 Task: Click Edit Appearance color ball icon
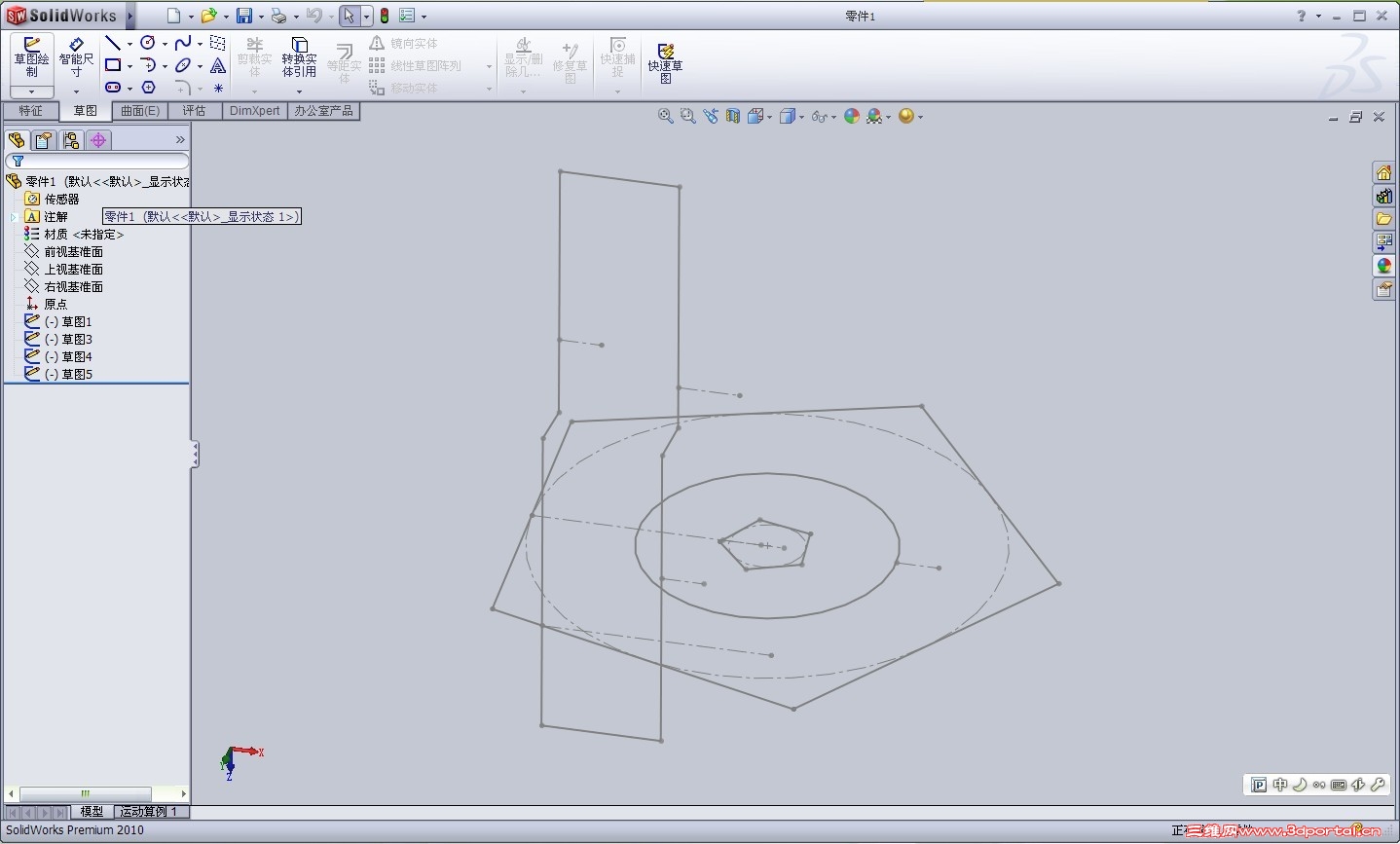pos(852,116)
